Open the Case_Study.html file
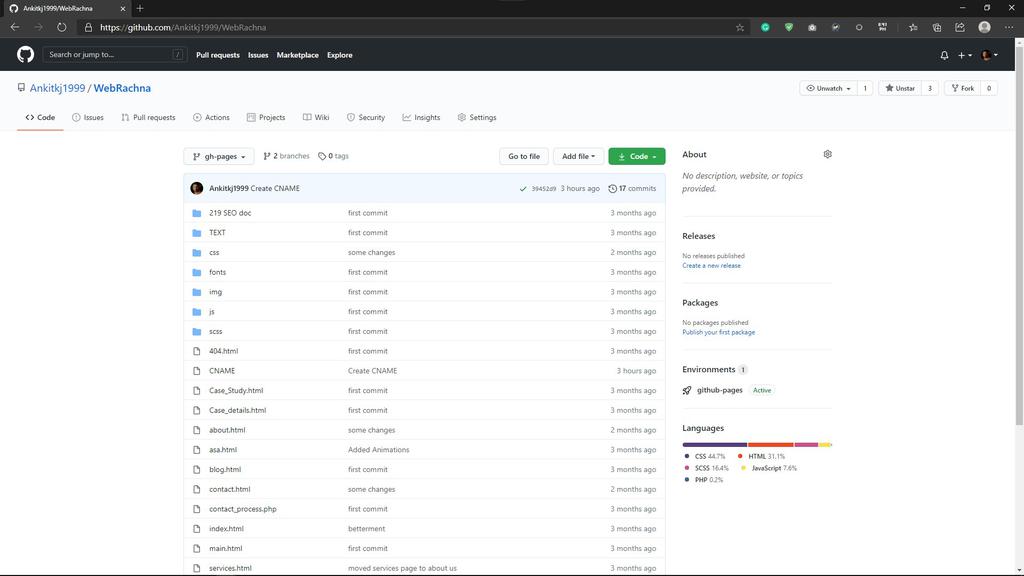This screenshot has width=1024, height=576. [236, 391]
